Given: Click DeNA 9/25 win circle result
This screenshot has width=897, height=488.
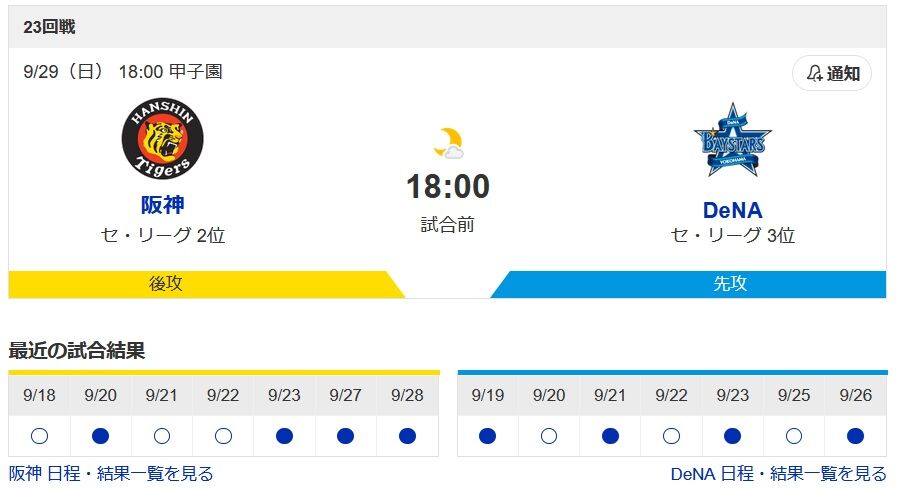Looking at the screenshot, I should point(794,436).
